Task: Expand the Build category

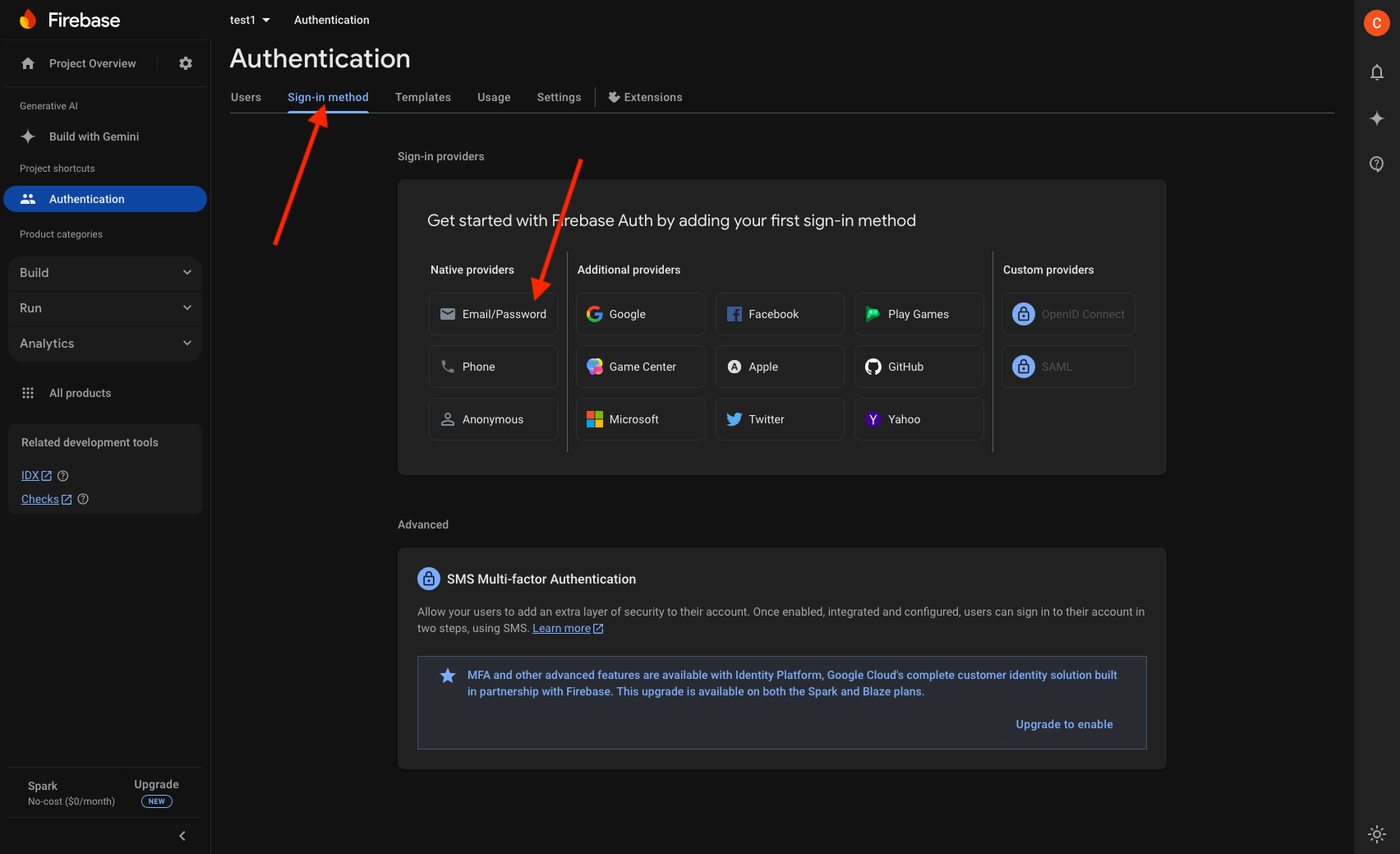Action: 105,273
